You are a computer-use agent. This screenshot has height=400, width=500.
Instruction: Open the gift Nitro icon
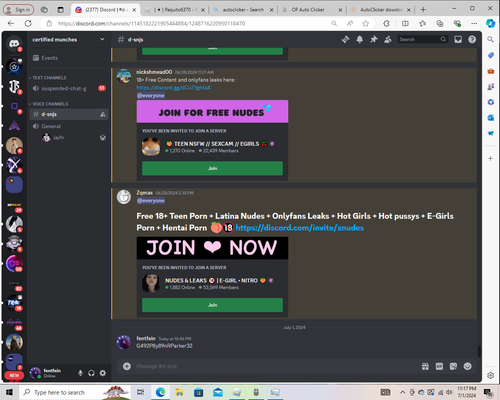pyautogui.click(x=425, y=366)
